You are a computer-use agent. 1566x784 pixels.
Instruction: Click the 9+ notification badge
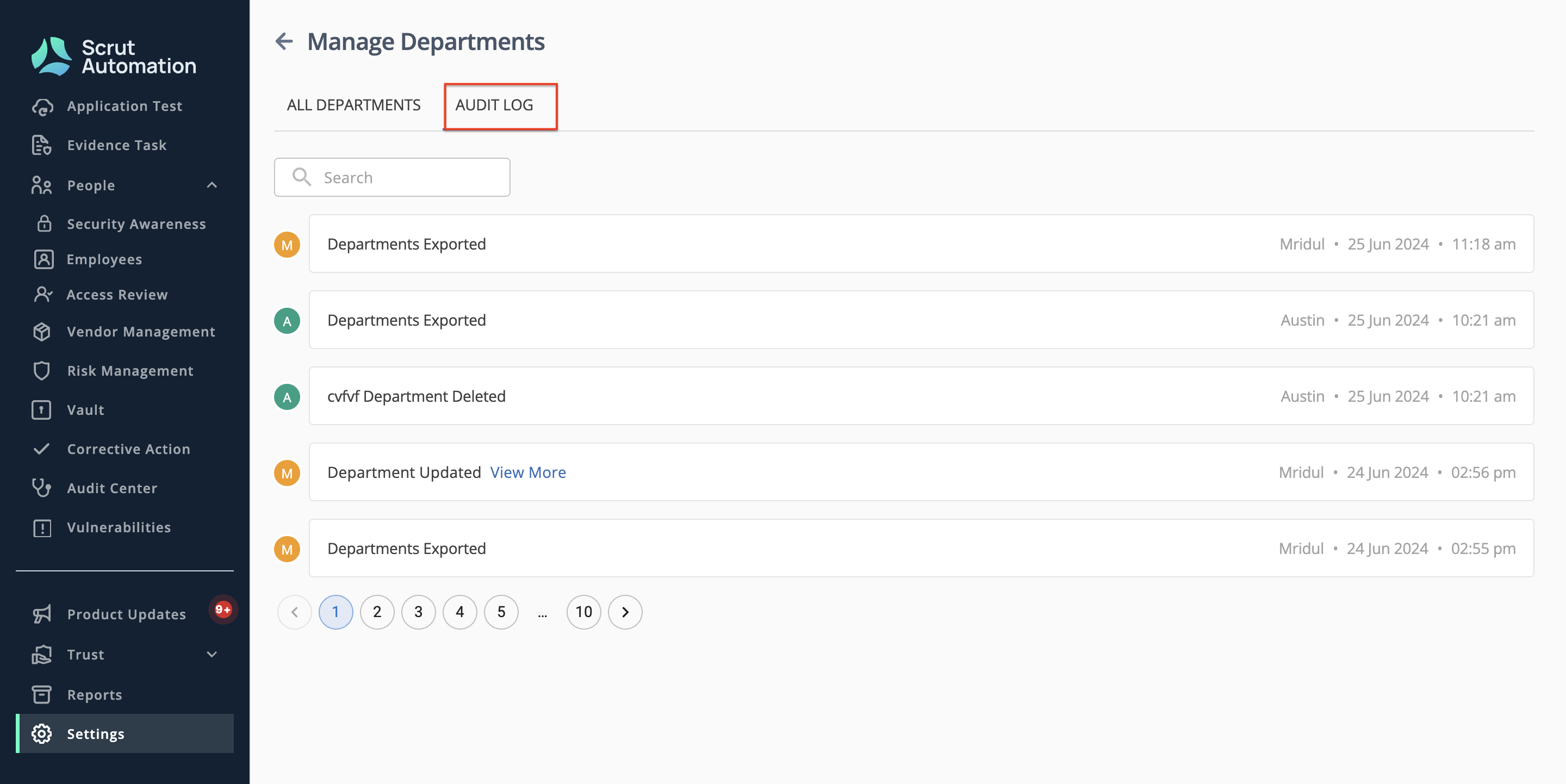pyautogui.click(x=223, y=609)
